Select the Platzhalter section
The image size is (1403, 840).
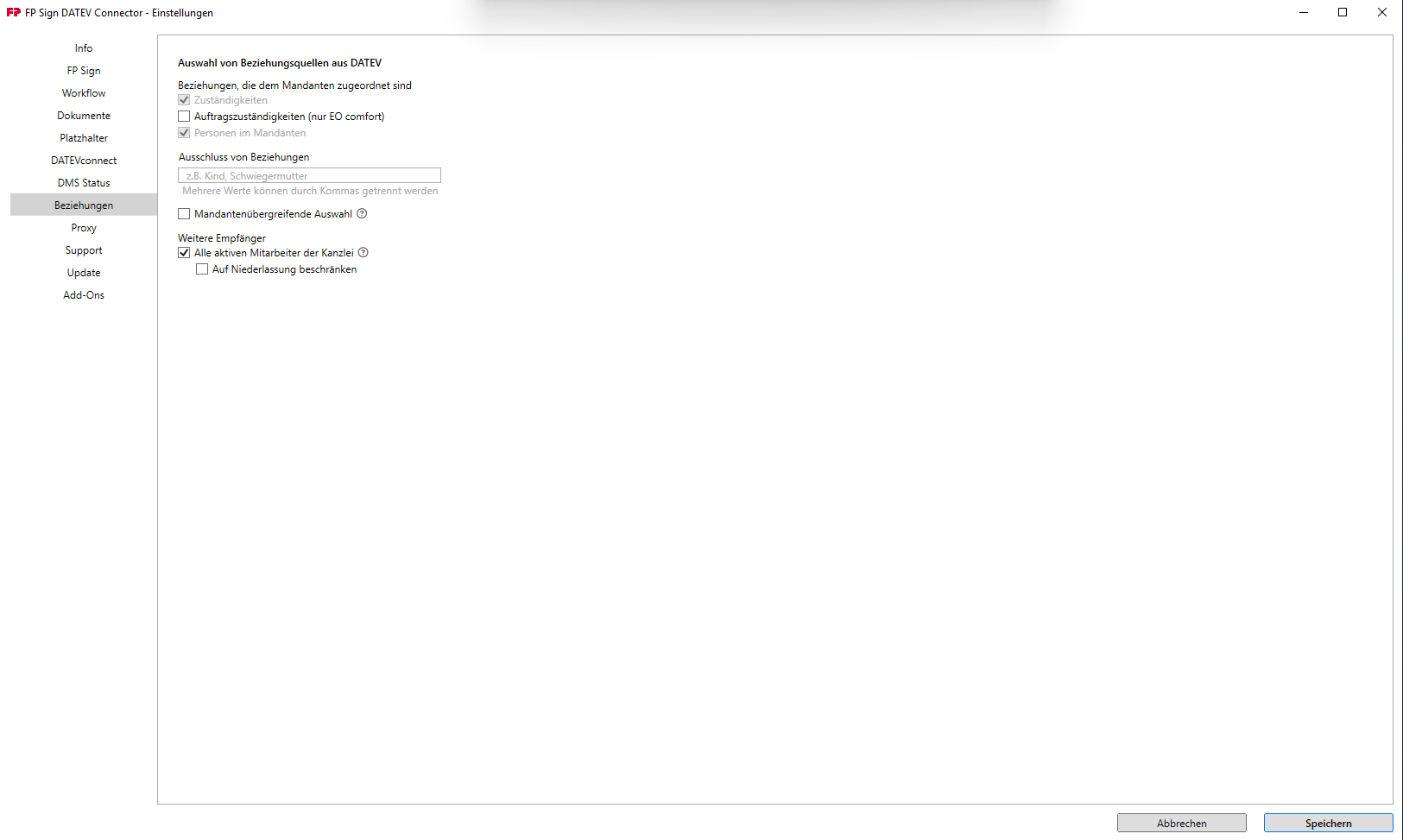(84, 138)
